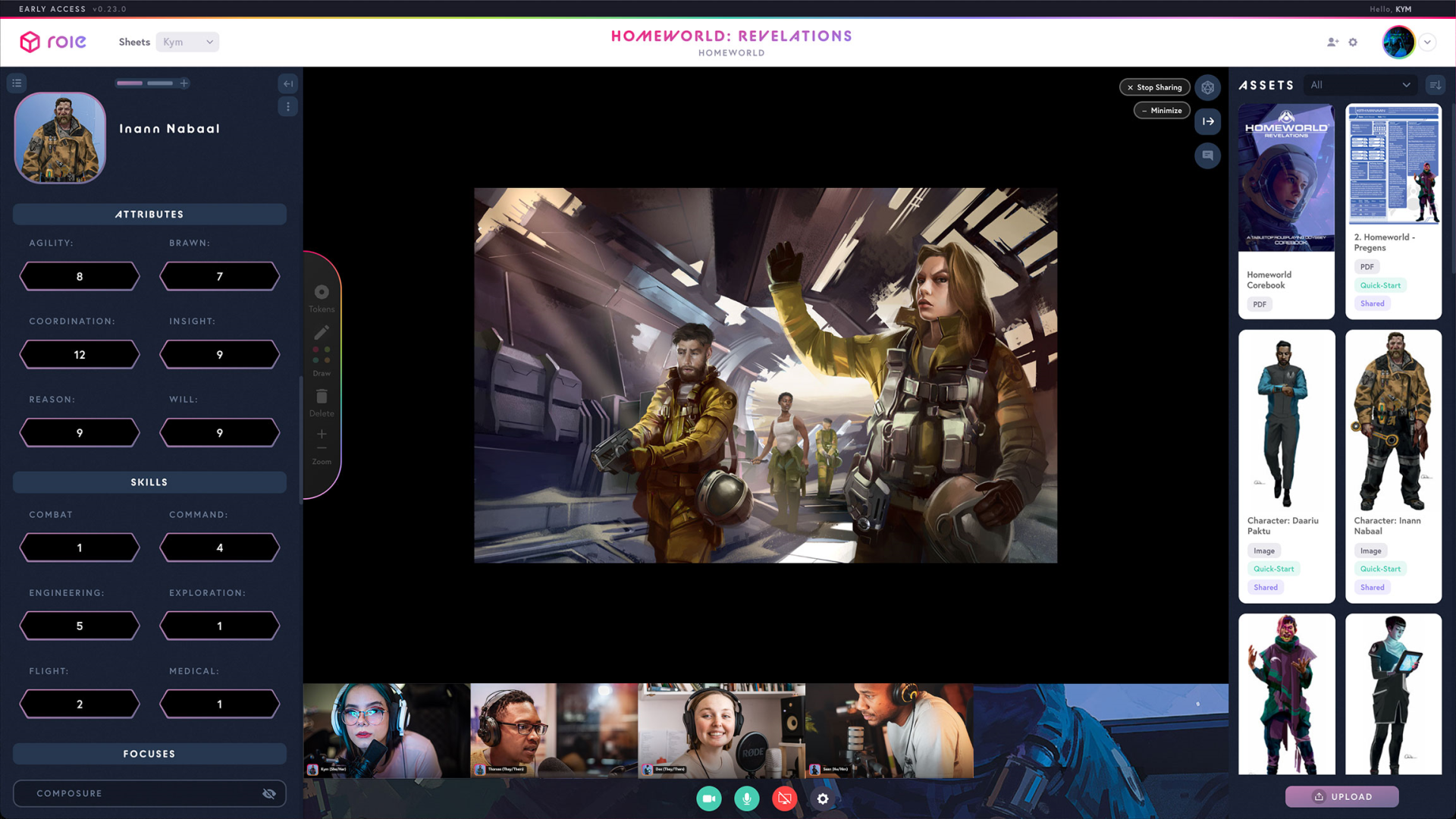Image resolution: width=1456 pixels, height=819 pixels.
Task: Pick the orange draw color dot
Action: (328, 360)
